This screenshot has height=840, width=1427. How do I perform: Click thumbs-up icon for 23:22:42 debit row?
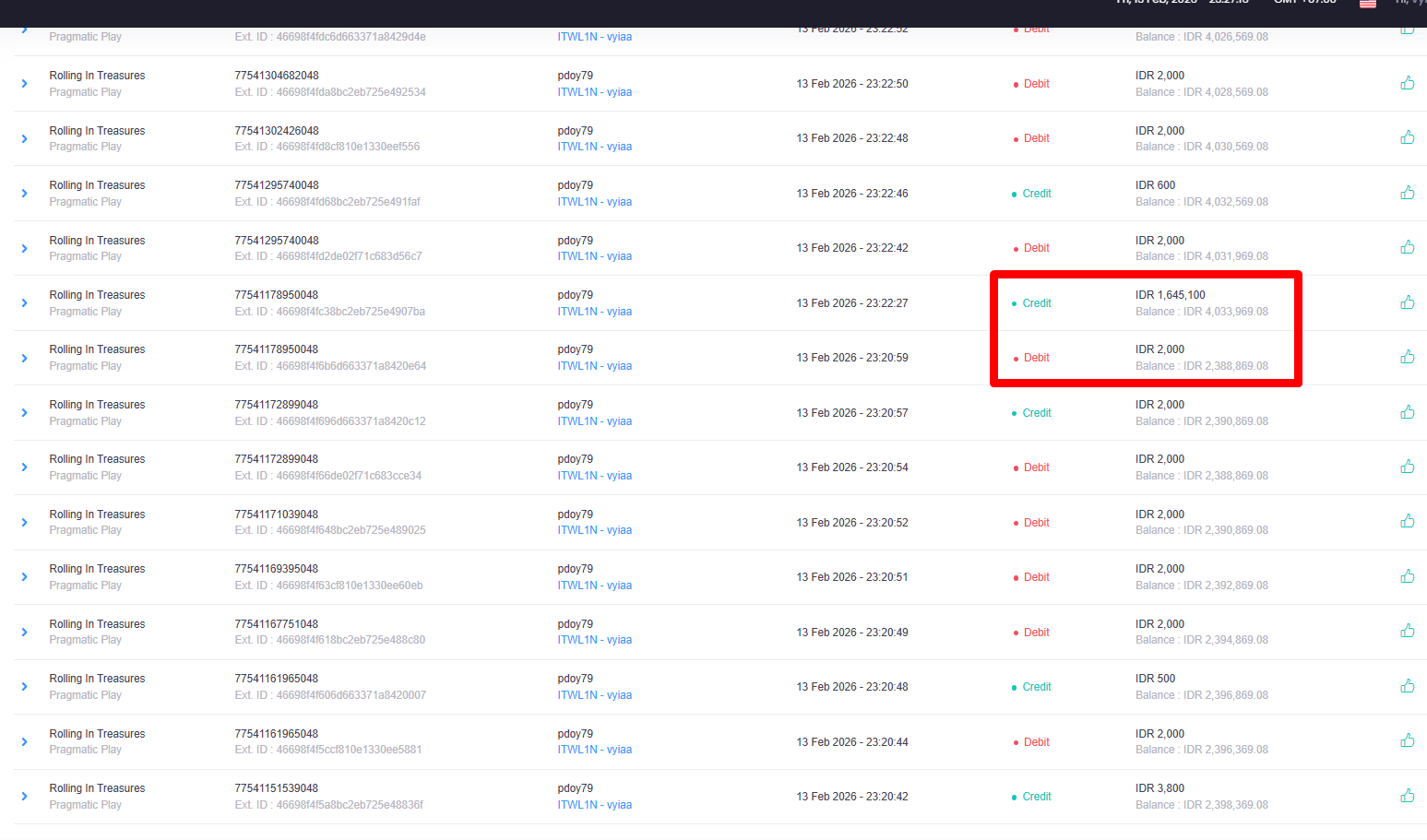tap(1407, 247)
